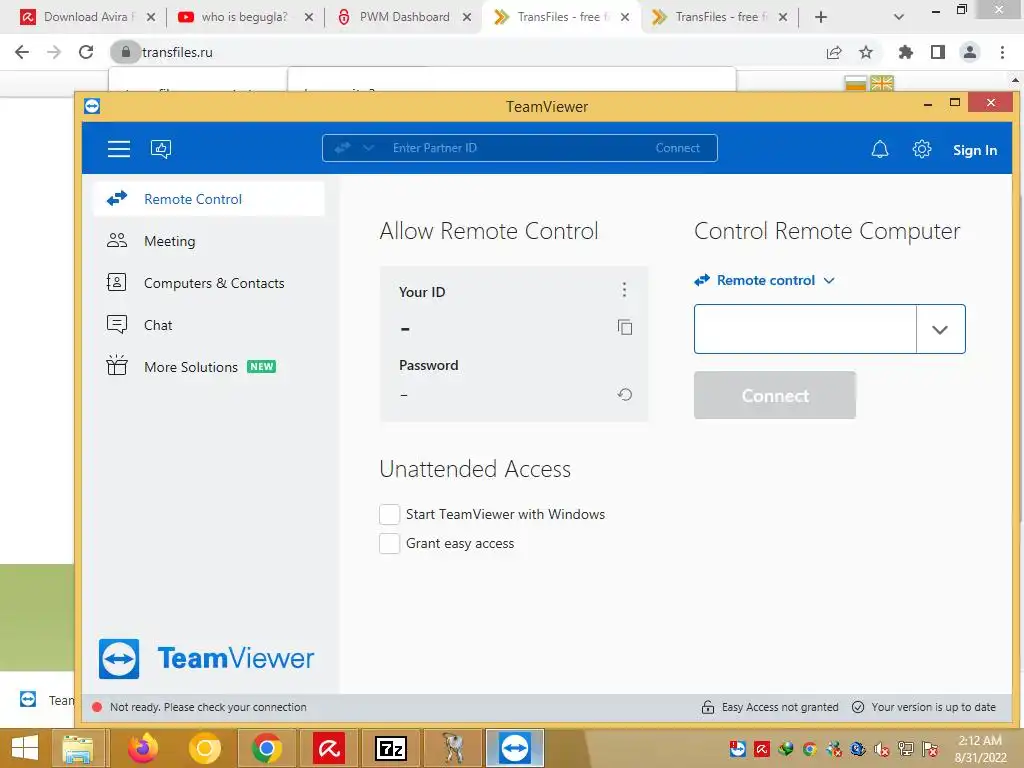This screenshot has width=1024, height=768.
Task: Refresh the random password
Action: pyautogui.click(x=624, y=394)
